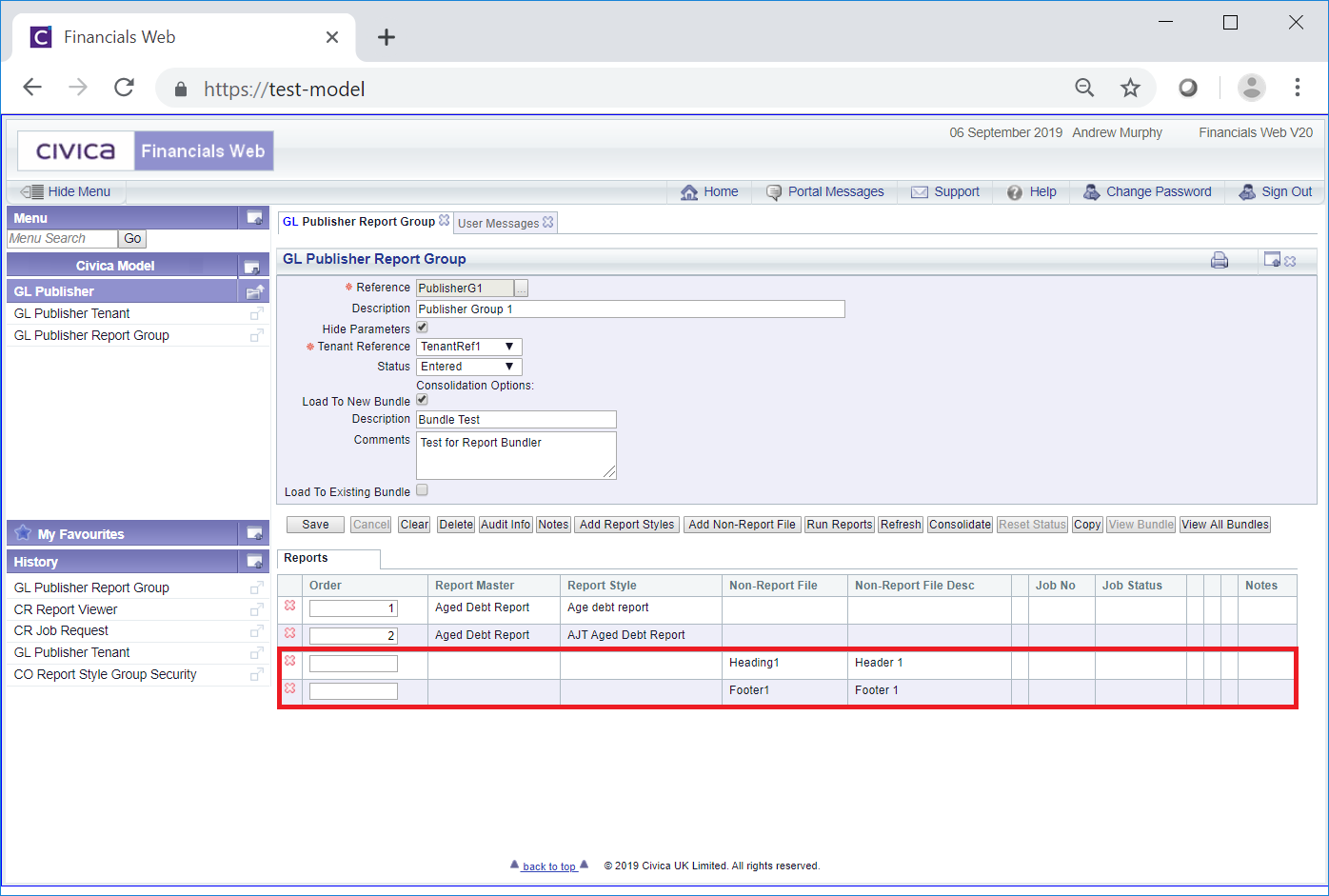1329x896 pixels.
Task: Open CR Job Request from History
Action: (x=61, y=631)
